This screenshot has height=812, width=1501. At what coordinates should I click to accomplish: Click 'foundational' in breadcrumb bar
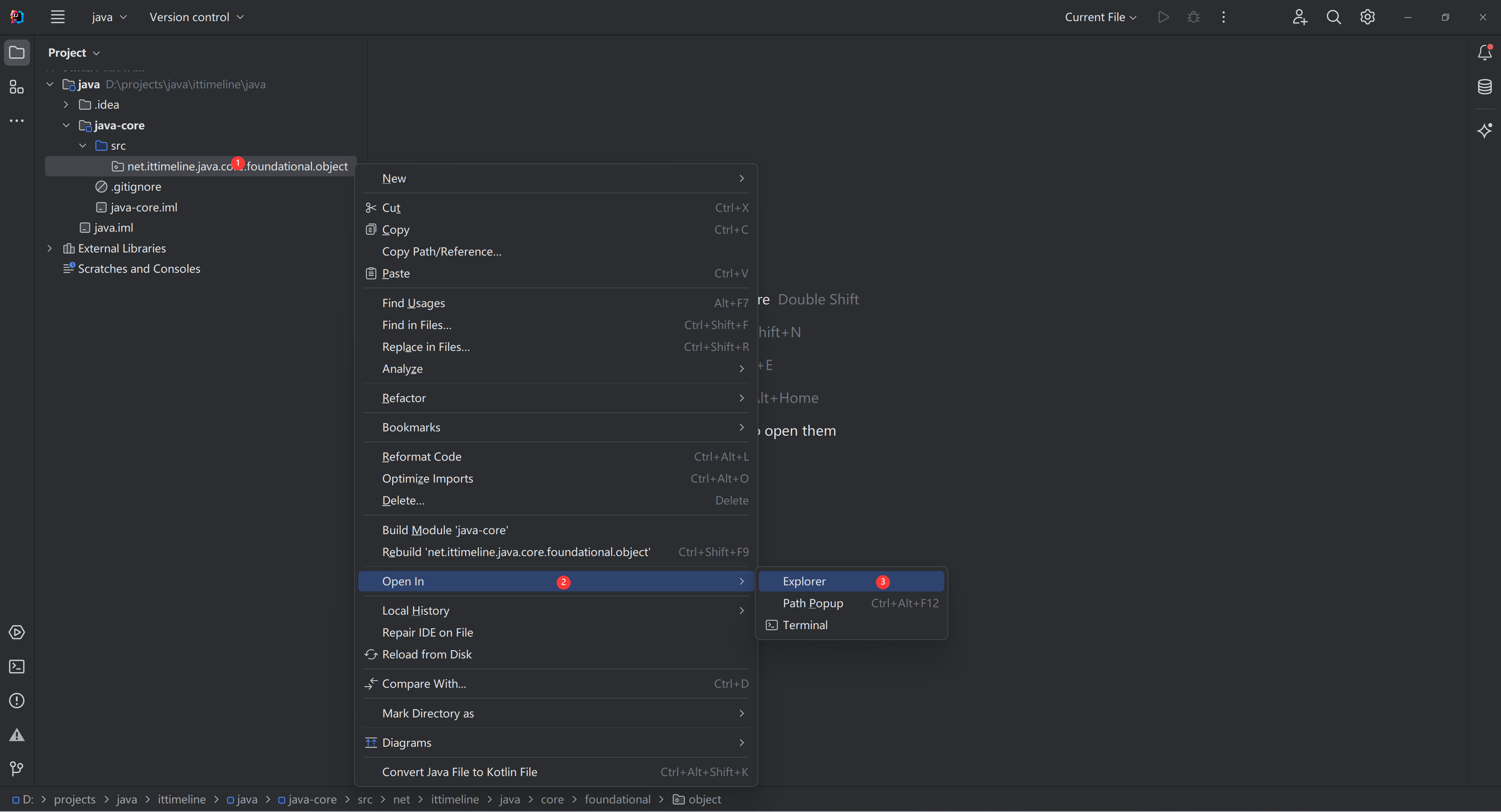(617, 799)
